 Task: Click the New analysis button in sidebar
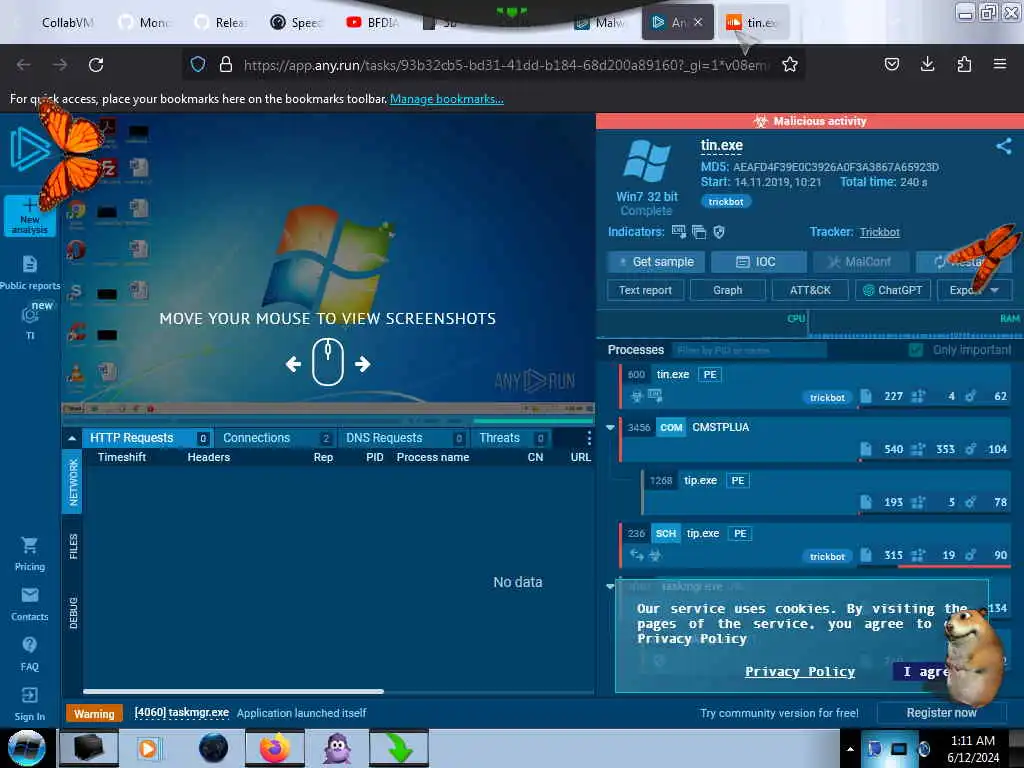pos(29,216)
